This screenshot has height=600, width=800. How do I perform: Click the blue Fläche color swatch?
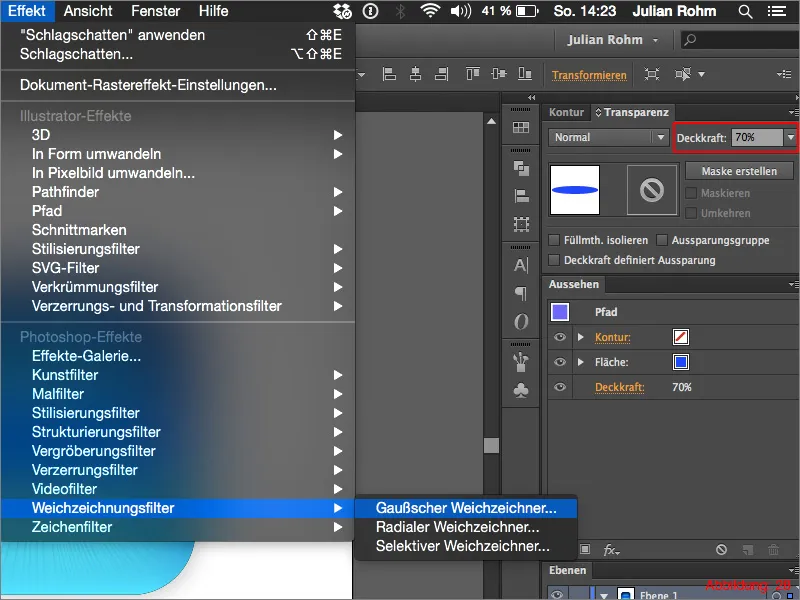681,362
